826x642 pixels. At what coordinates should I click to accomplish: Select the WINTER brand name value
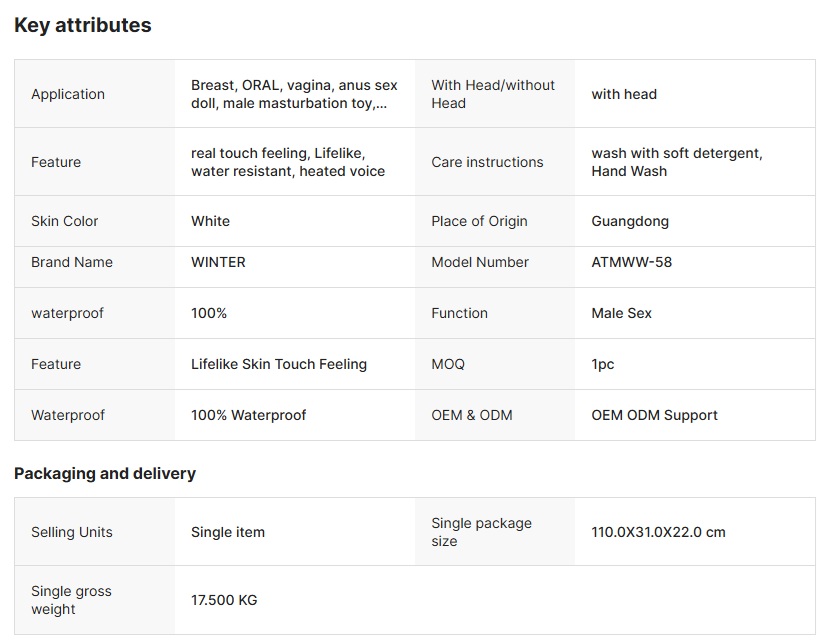pyautogui.click(x=218, y=262)
